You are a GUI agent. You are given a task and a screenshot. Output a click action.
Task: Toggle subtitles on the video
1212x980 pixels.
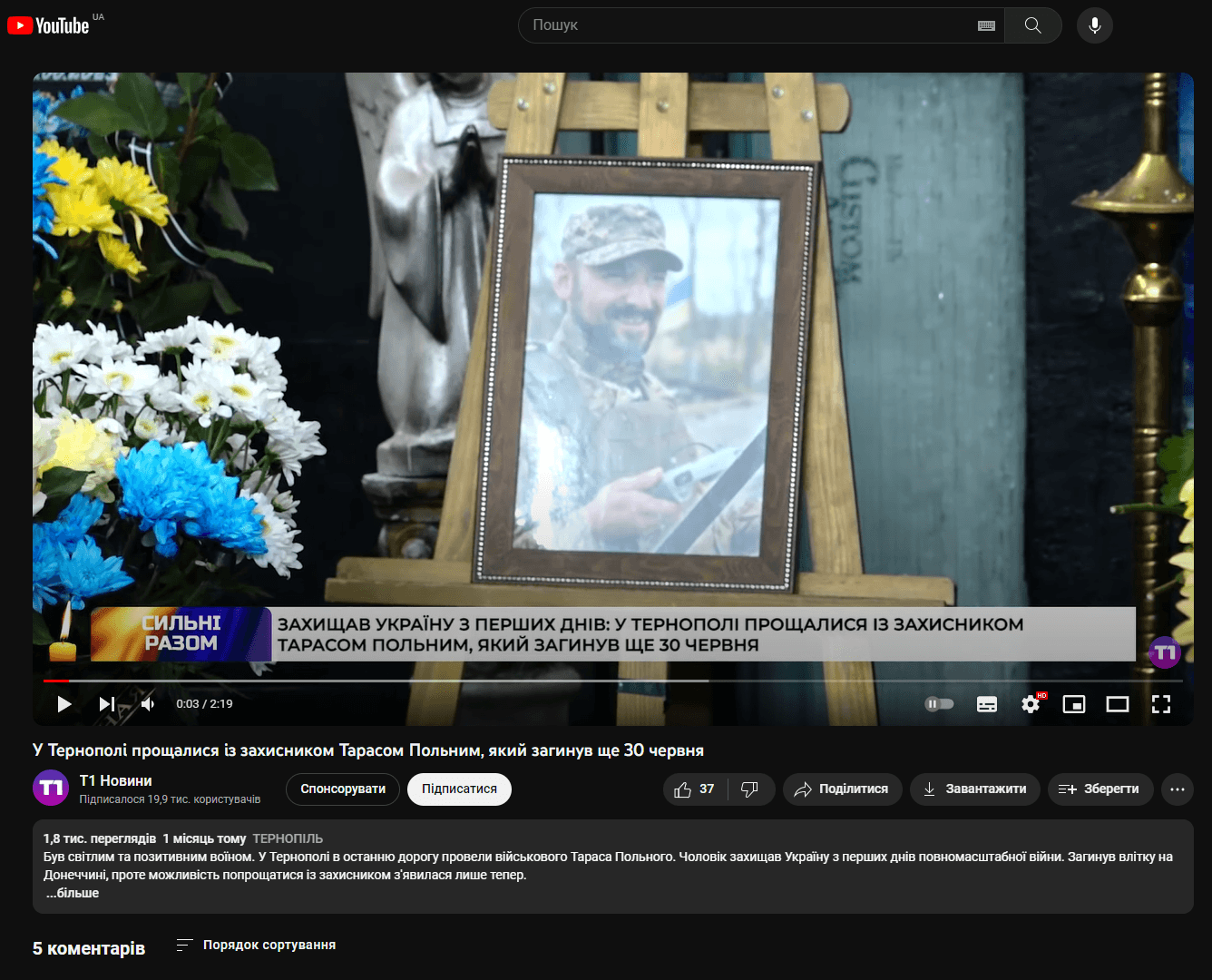pyautogui.click(x=986, y=704)
